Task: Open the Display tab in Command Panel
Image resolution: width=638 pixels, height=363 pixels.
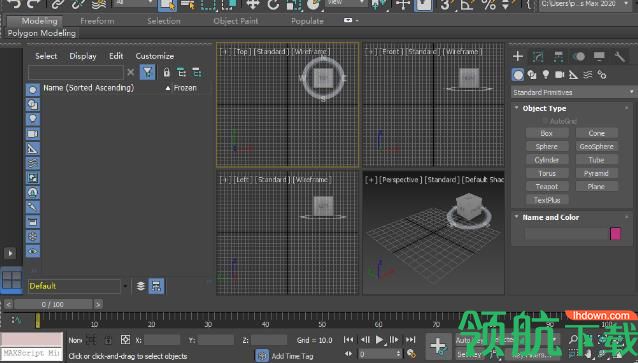Action: point(599,56)
